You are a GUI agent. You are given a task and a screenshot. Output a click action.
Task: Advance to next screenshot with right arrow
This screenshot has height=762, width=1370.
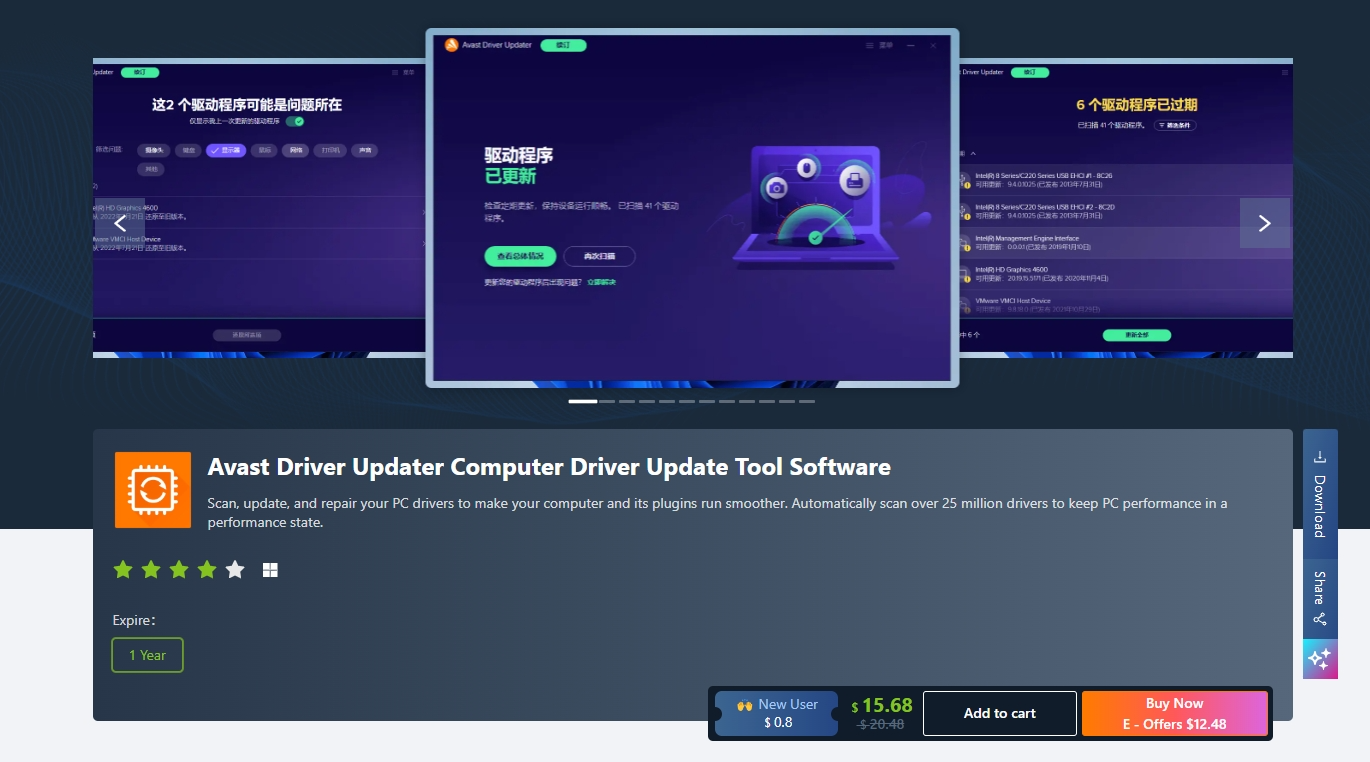click(x=1265, y=223)
